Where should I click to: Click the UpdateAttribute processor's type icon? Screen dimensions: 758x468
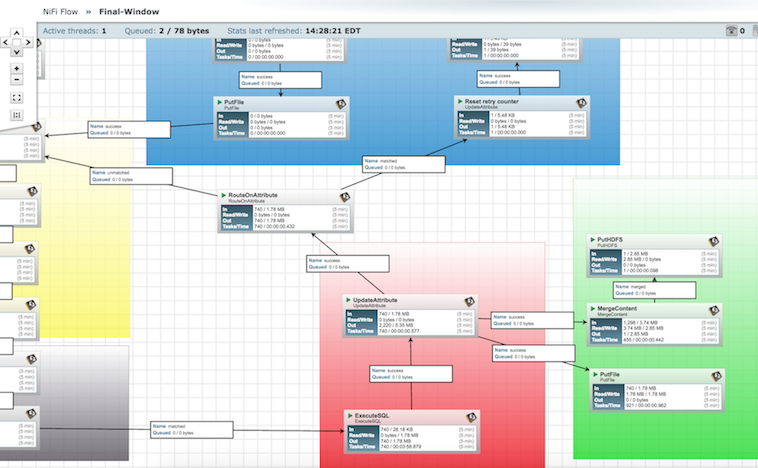pos(469,302)
